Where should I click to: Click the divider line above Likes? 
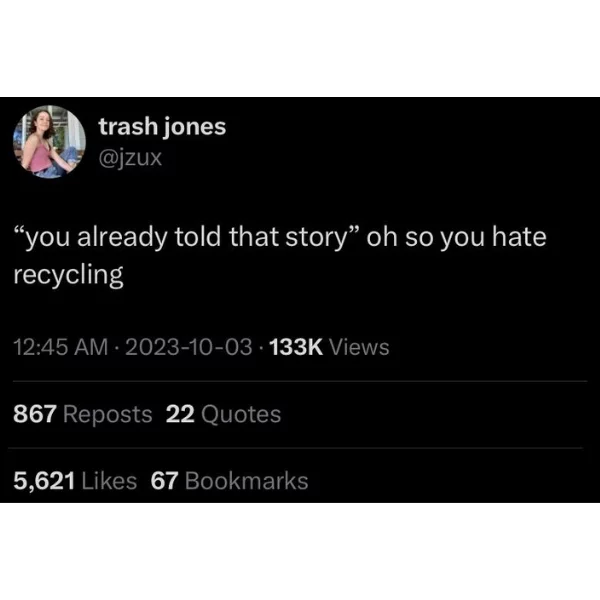point(295,448)
